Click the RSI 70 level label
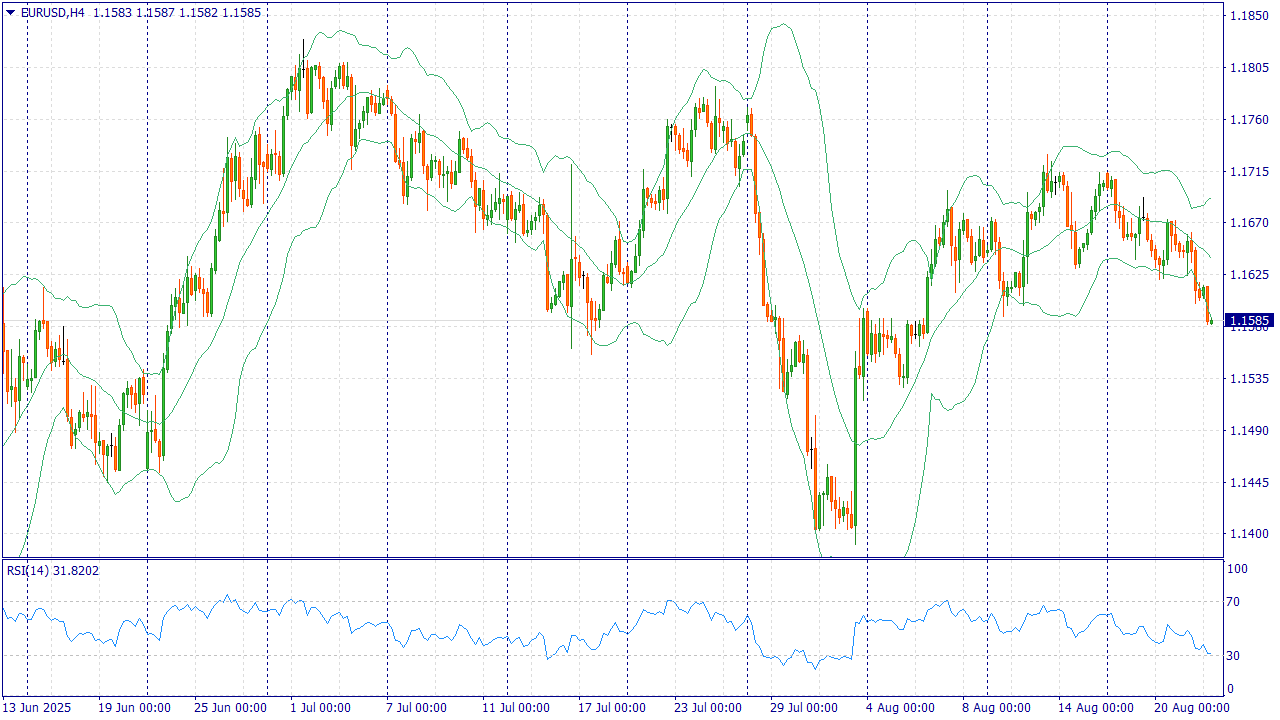The image size is (1280, 720). (1235, 602)
